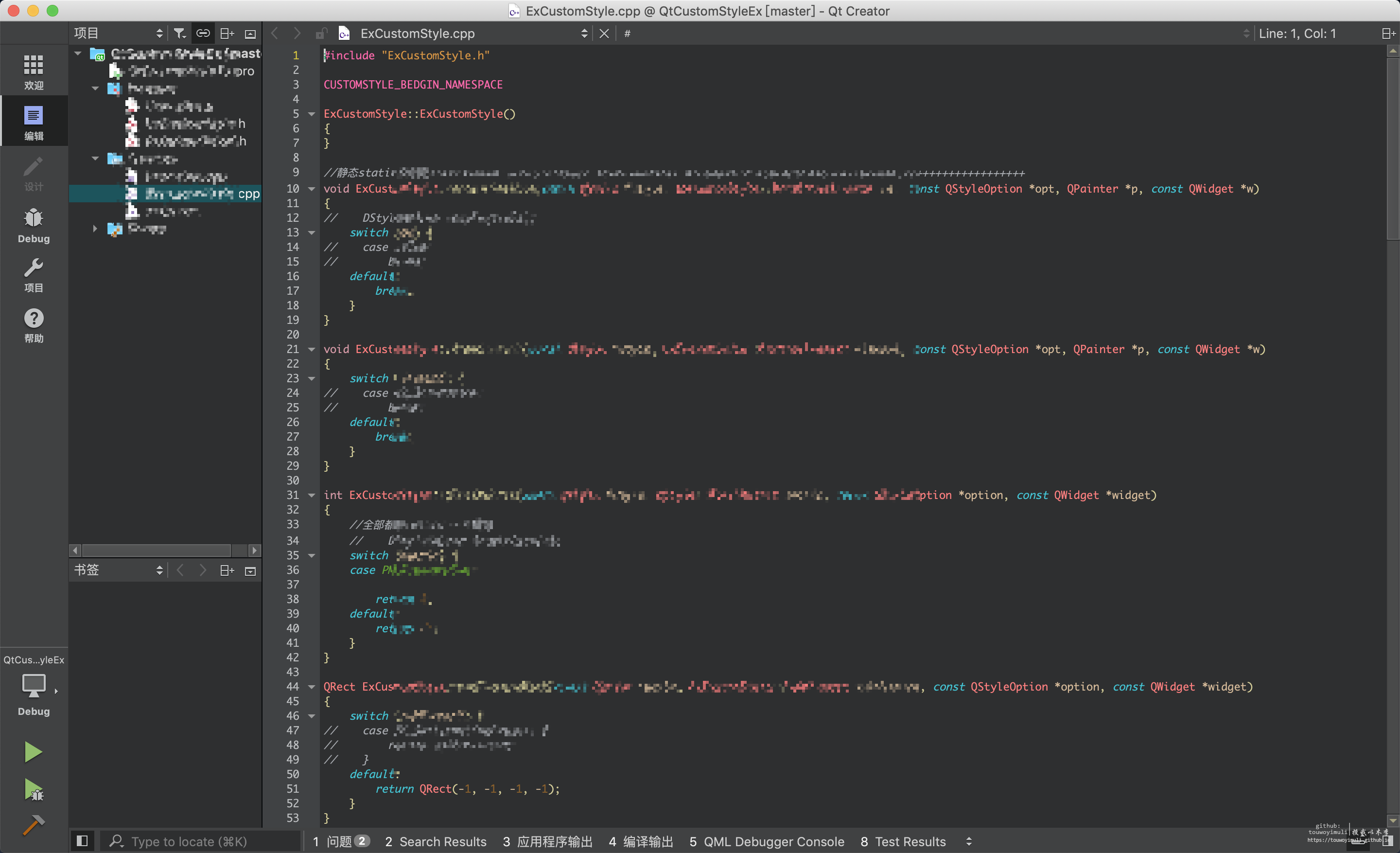Screen dimensions: 1400x853
Task: Toggle the left sidebar visibility button
Action: [x=82, y=840]
